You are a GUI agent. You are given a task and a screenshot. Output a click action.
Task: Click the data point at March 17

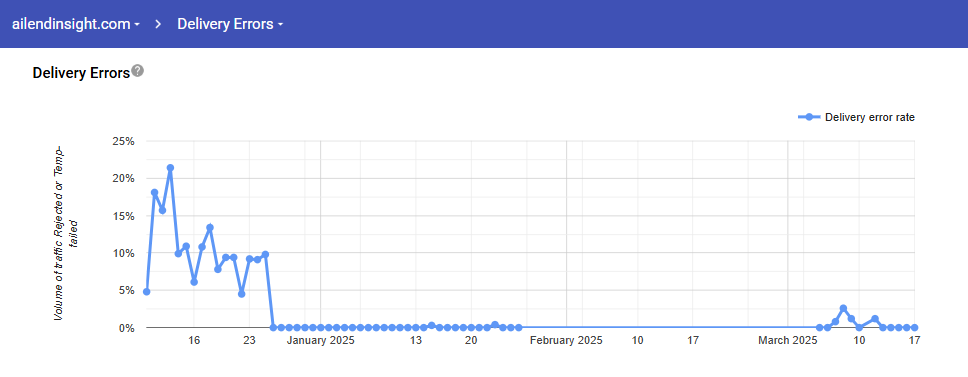pyautogui.click(x=914, y=328)
